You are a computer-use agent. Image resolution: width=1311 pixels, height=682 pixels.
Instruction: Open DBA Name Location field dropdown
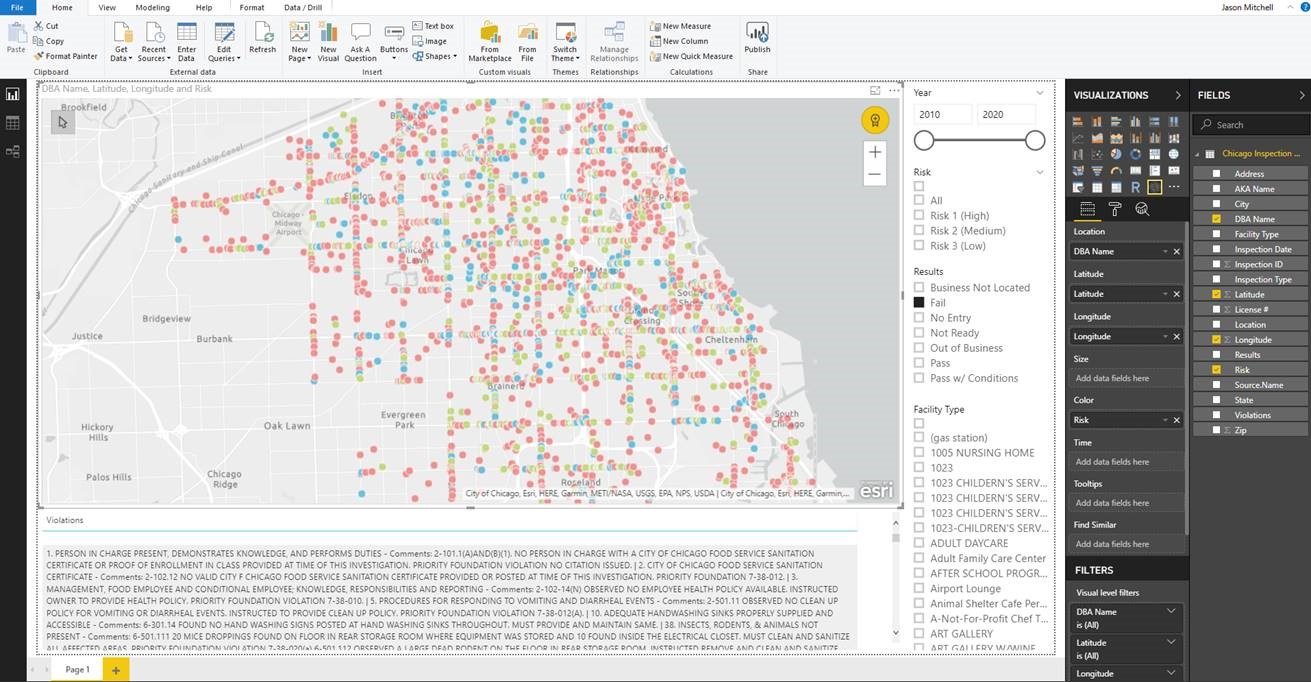(x=1165, y=252)
